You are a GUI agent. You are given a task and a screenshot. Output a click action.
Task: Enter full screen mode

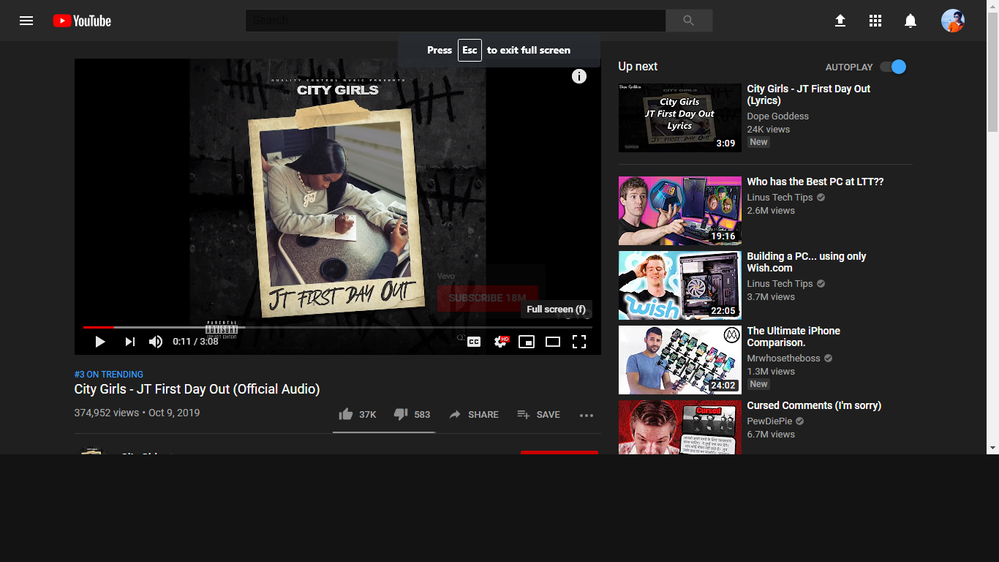(579, 342)
